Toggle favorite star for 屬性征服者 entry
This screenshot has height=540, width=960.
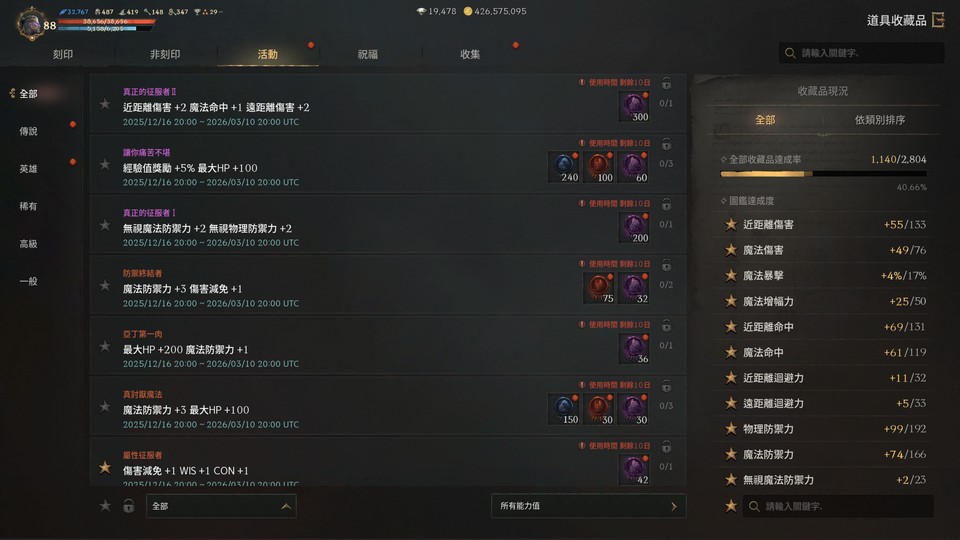pos(105,468)
